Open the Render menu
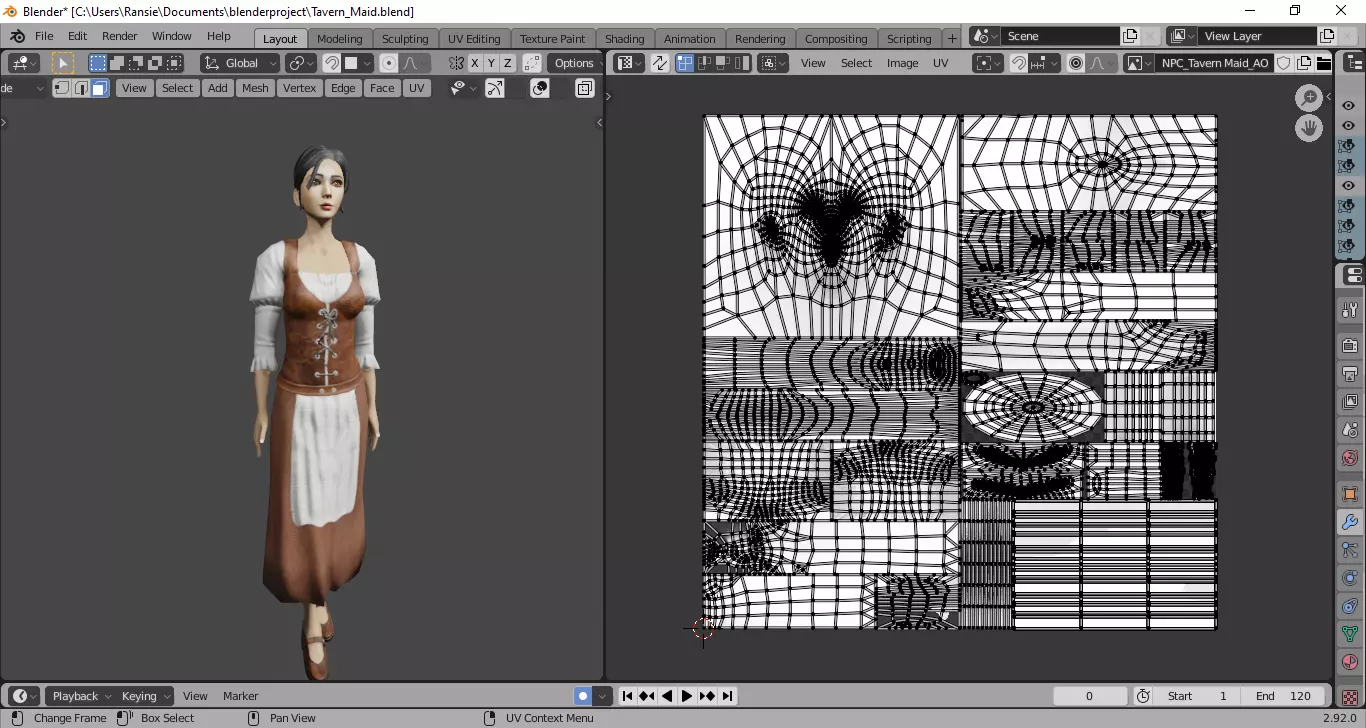This screenshot has width=1366, height=728. pyautogui.click(x=119, y=36)
